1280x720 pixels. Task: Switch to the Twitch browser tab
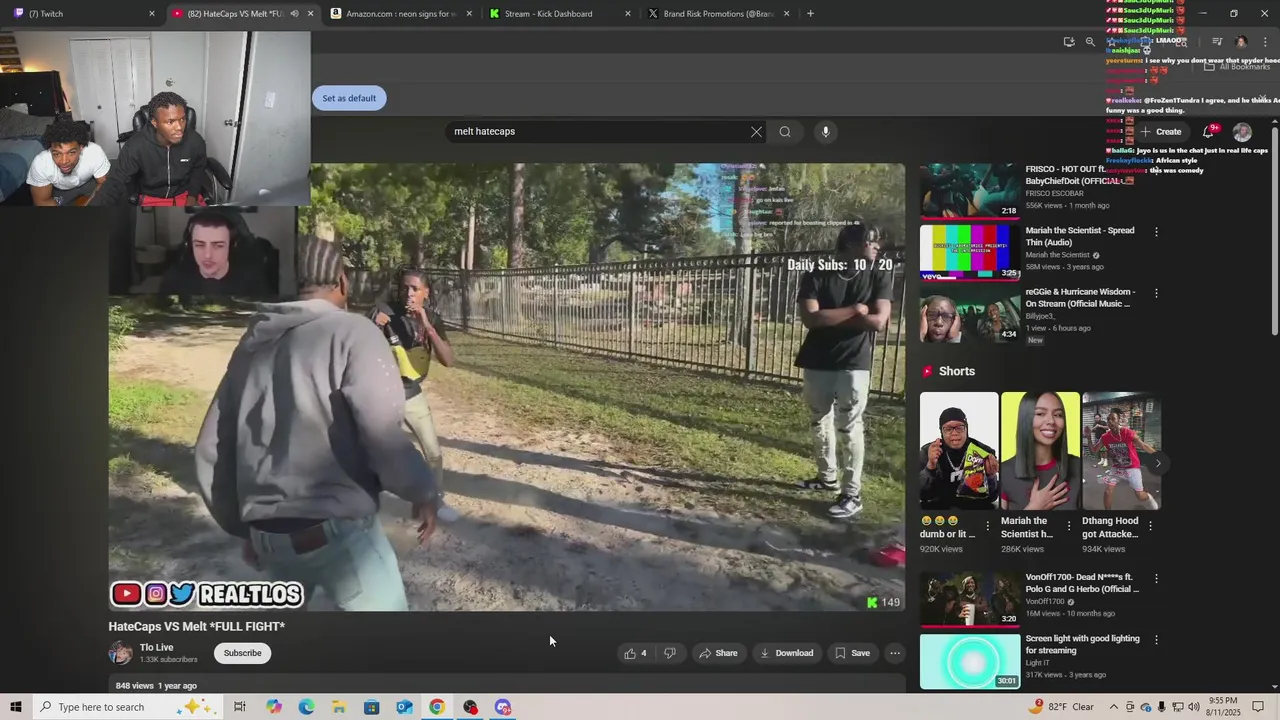coord(80,14)
